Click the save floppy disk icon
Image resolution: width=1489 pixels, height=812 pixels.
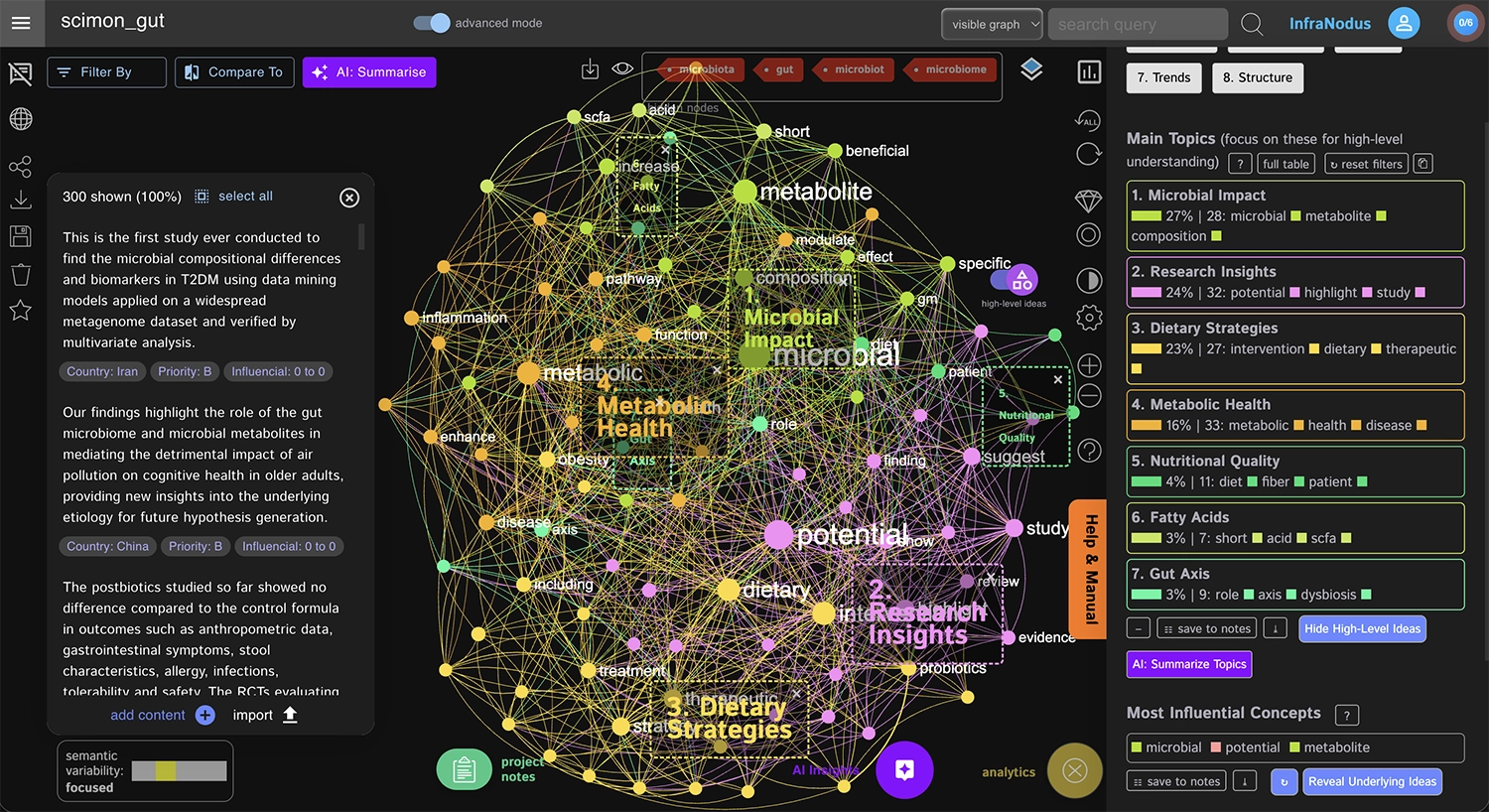pyautogui.click(x=20, y=236)
